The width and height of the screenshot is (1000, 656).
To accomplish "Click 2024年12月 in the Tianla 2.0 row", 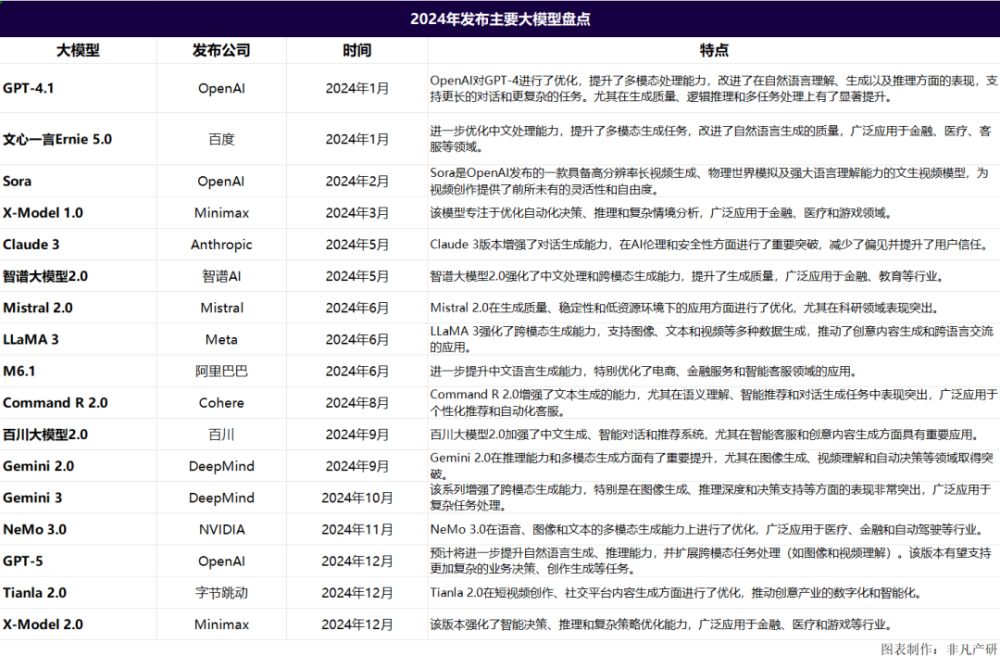I will [357, 593].
